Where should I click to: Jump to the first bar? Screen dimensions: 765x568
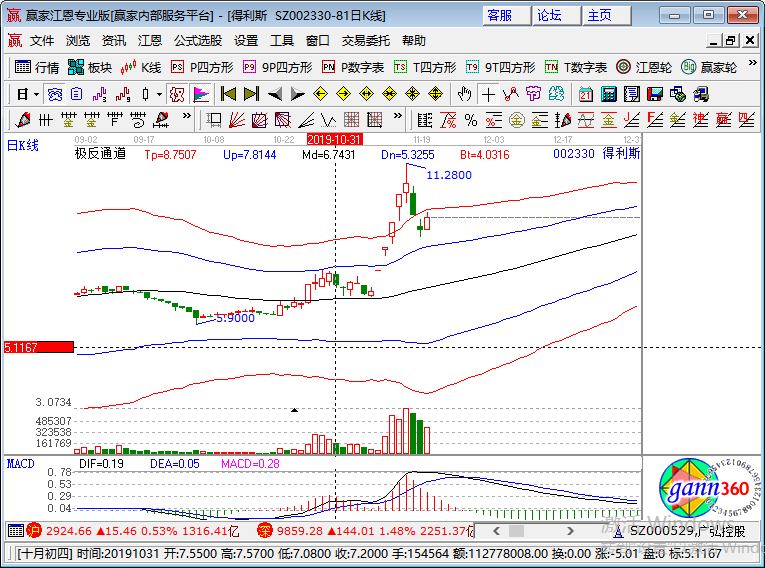click(x=228, y=94)
